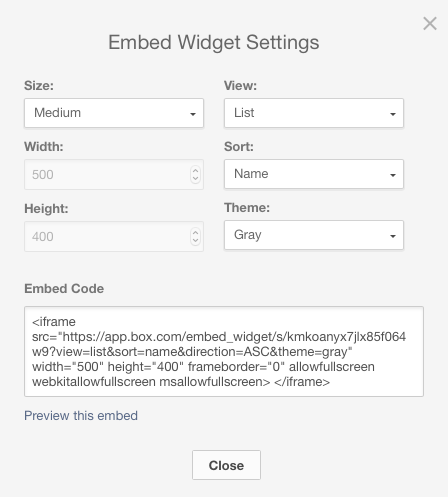Open the Sort dropdown showing Name
448x497 pixels.
click(x=314, y=174)
